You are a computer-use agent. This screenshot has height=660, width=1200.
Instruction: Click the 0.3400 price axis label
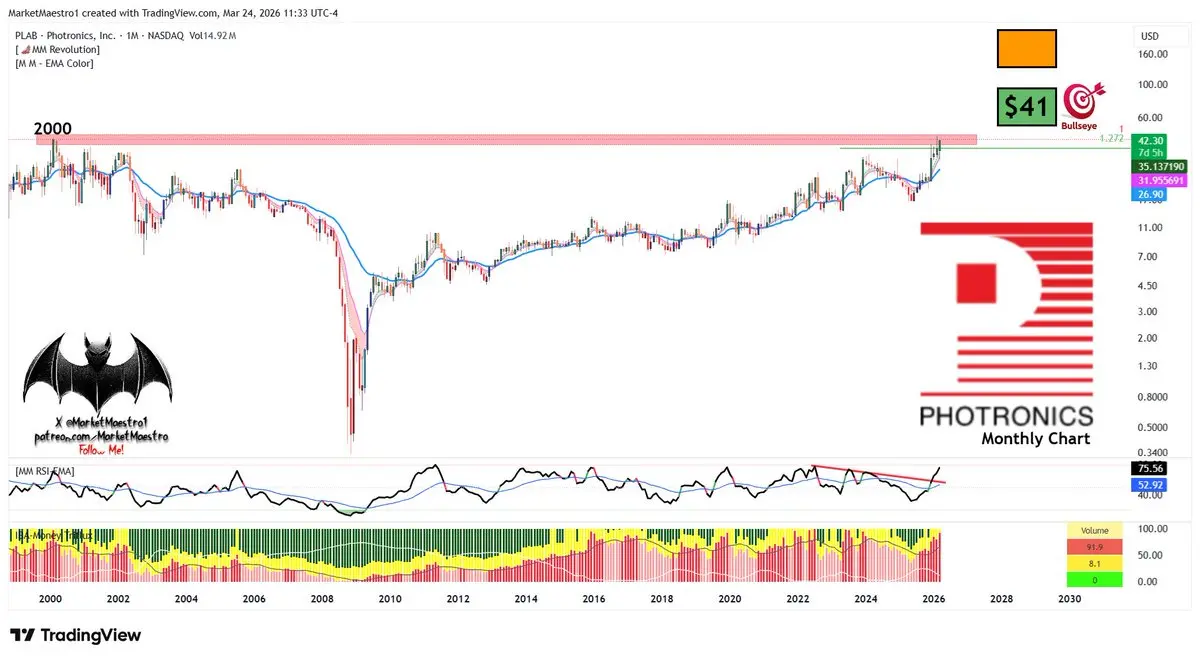[x=1154, y=453]
